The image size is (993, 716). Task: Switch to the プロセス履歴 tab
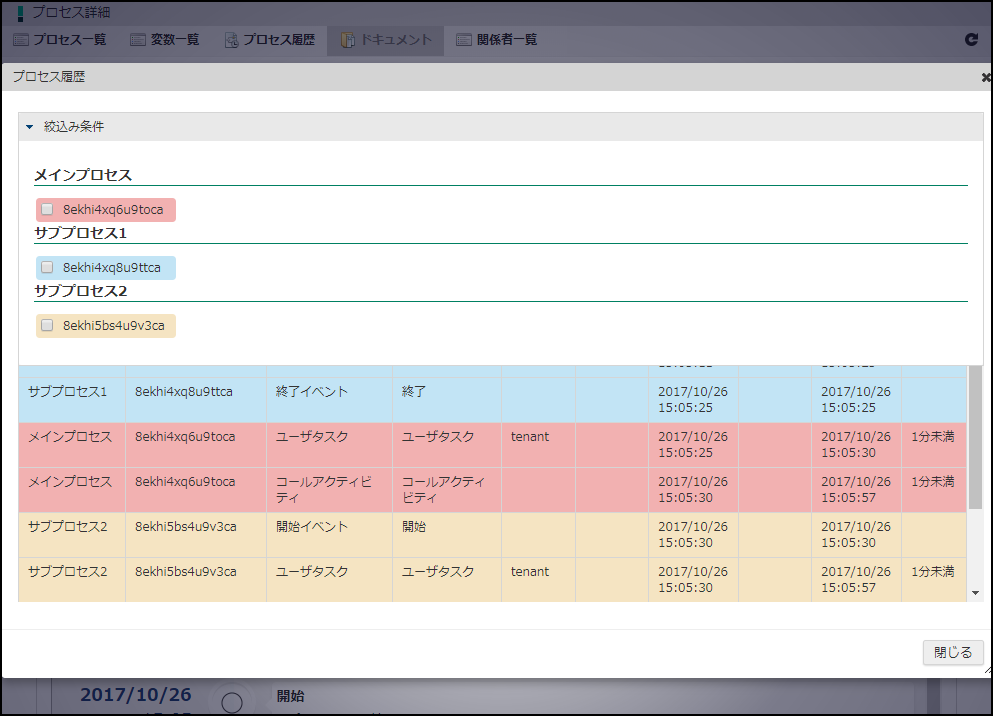click(x=270, y=40)
